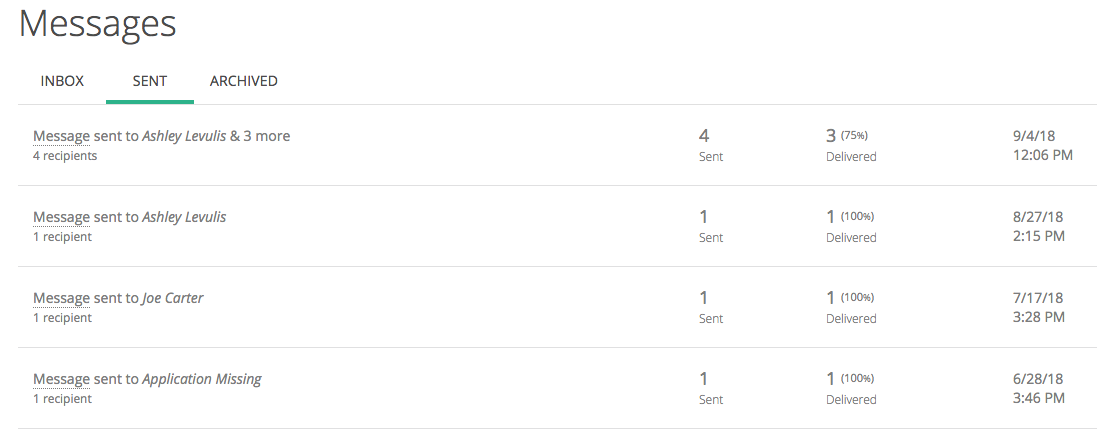Click the 7/17/18 3:28 PM timestamp
Viewport: 1097px width, 430px height.
[x=1038, y=307]
